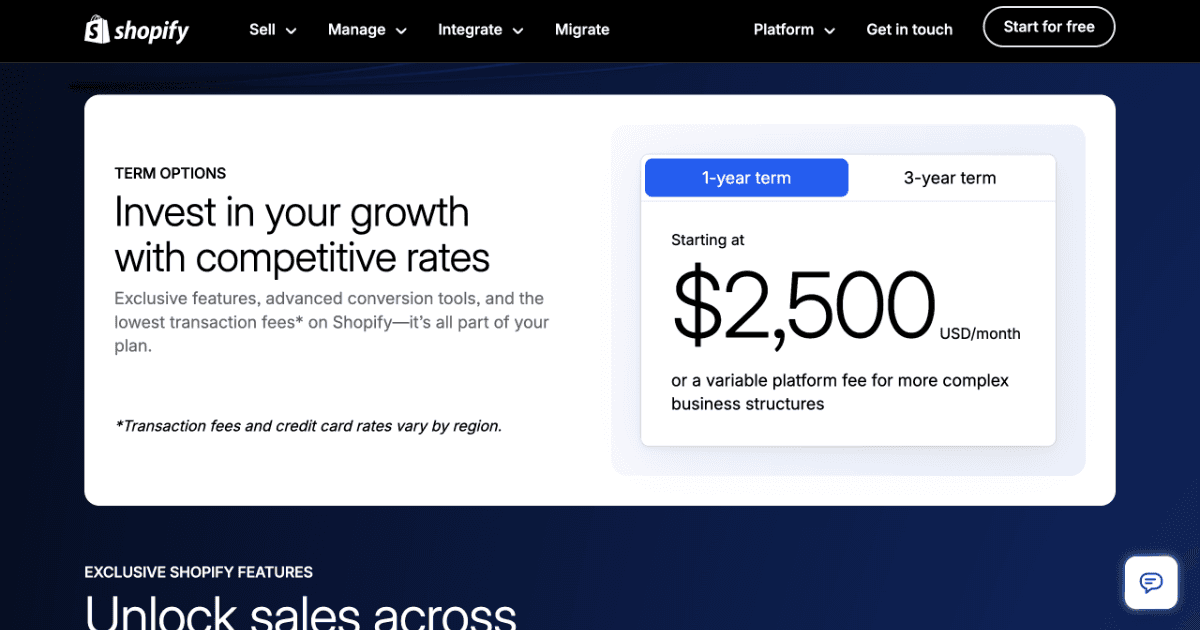Click the Starting at label
The image size is (1200, 630).
tap(708, 240)
